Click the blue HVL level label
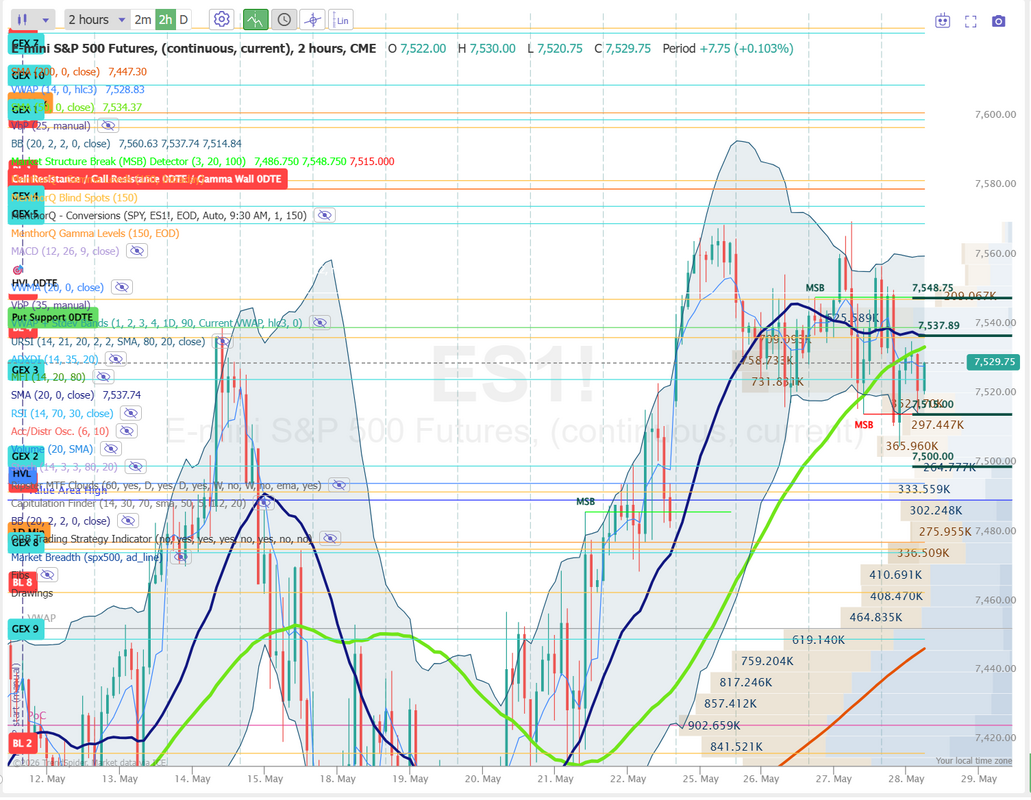The width and height of the screenshot is (1031, 800). point(22,473)
